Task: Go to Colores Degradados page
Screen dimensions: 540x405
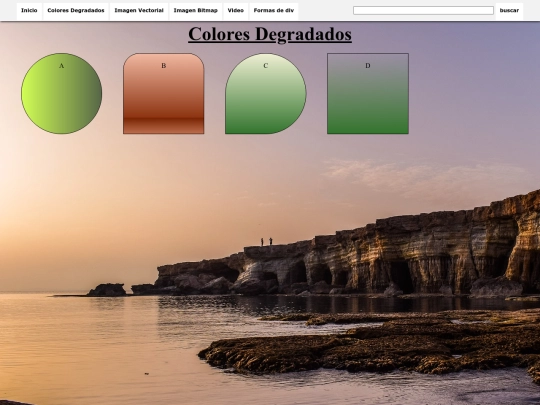Action: pyautogui.click(x=76, y=11)
